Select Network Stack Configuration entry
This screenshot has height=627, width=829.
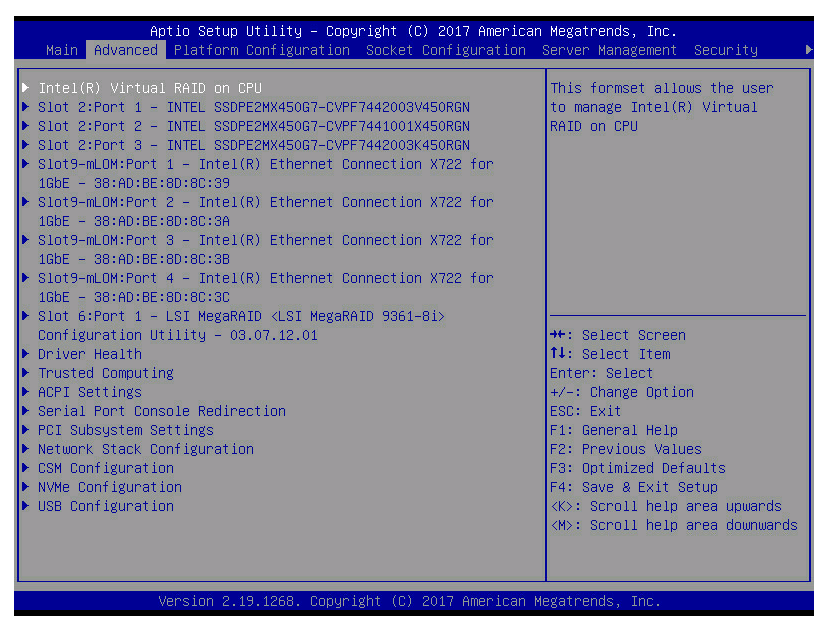145,449
